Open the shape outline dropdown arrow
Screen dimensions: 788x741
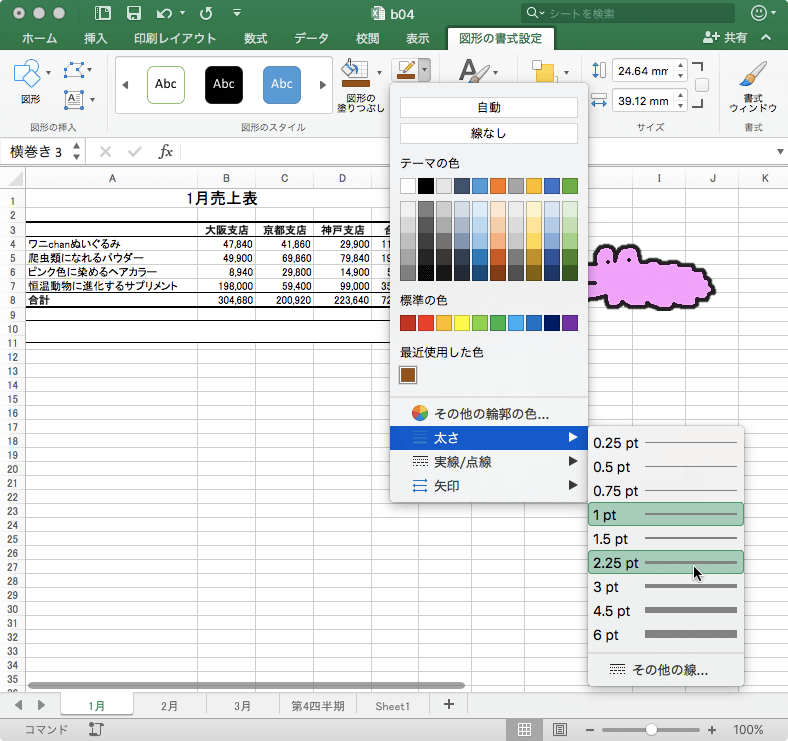[425, 70]
